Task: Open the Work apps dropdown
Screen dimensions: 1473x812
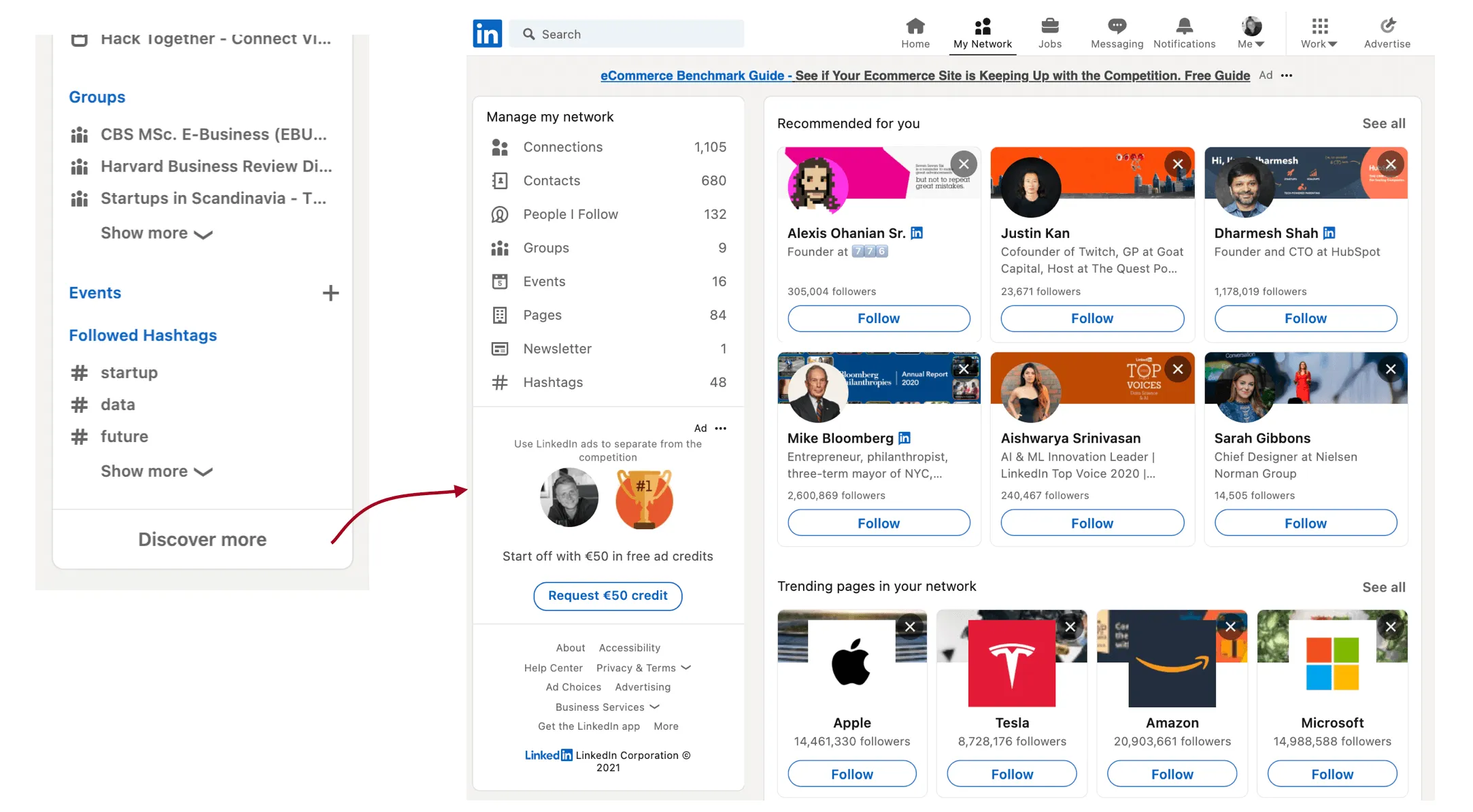Action: point(1319,33)
